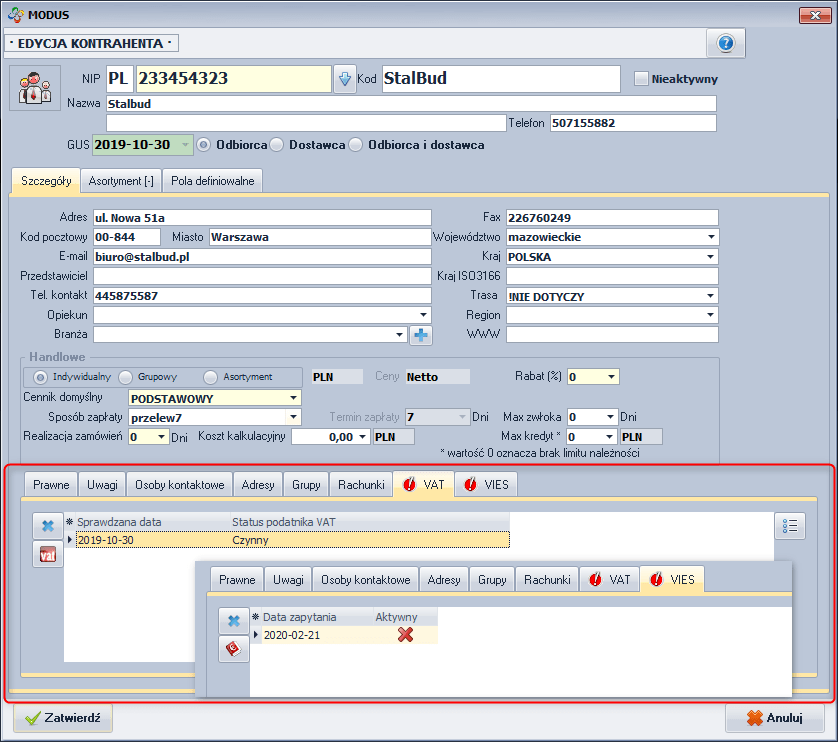The height and width of the screenshot is (742, 838).
Task: Open the Rabat percentage dropdown
Action: click(x=611, y=377)
